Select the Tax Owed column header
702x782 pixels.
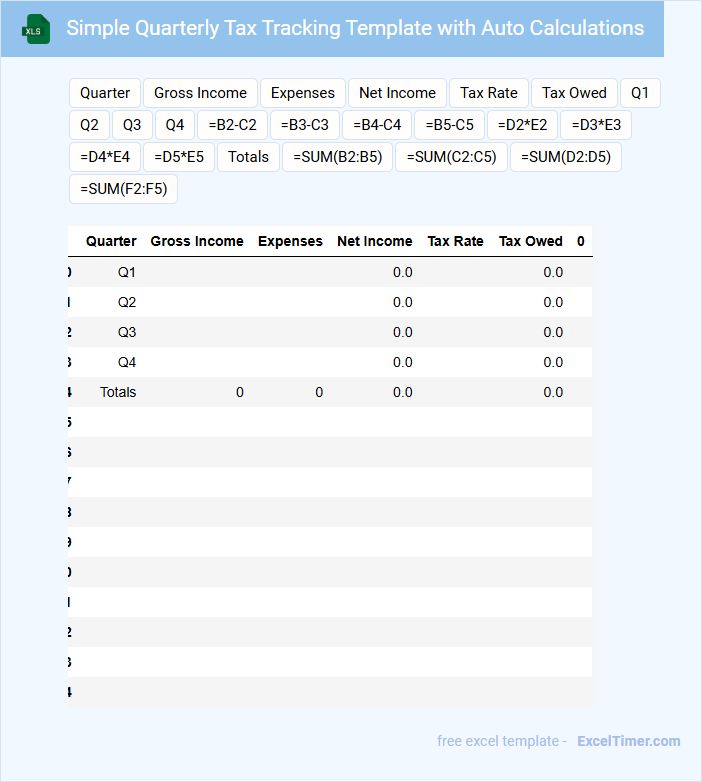coord(530,241)
